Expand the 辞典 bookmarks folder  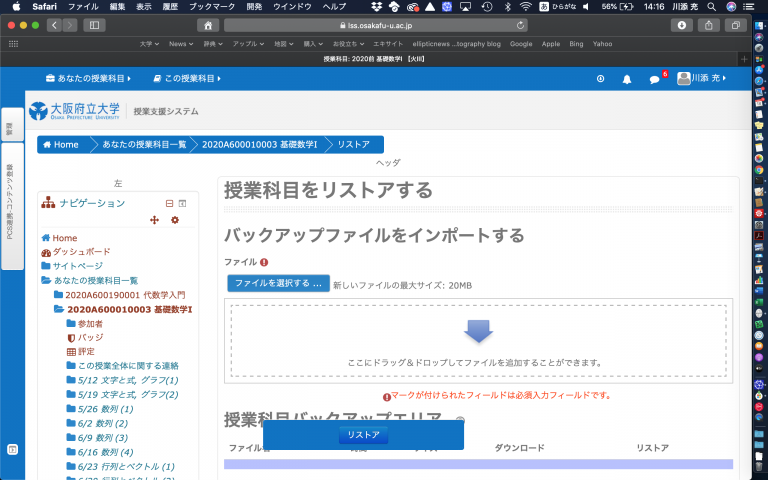click(213, 44)
